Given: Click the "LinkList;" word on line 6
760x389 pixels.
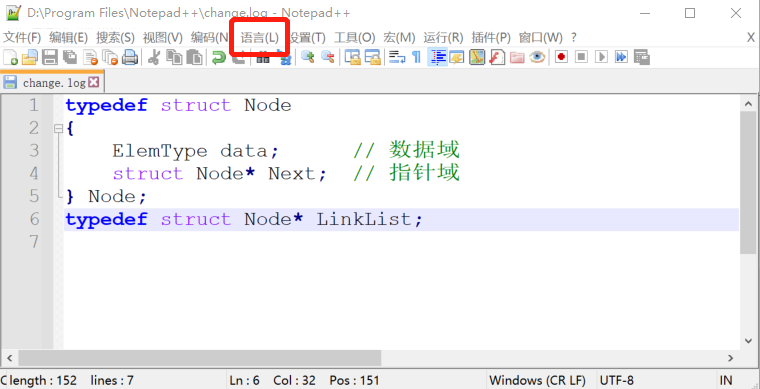Looking at the screenshot, I should point(370,219).
